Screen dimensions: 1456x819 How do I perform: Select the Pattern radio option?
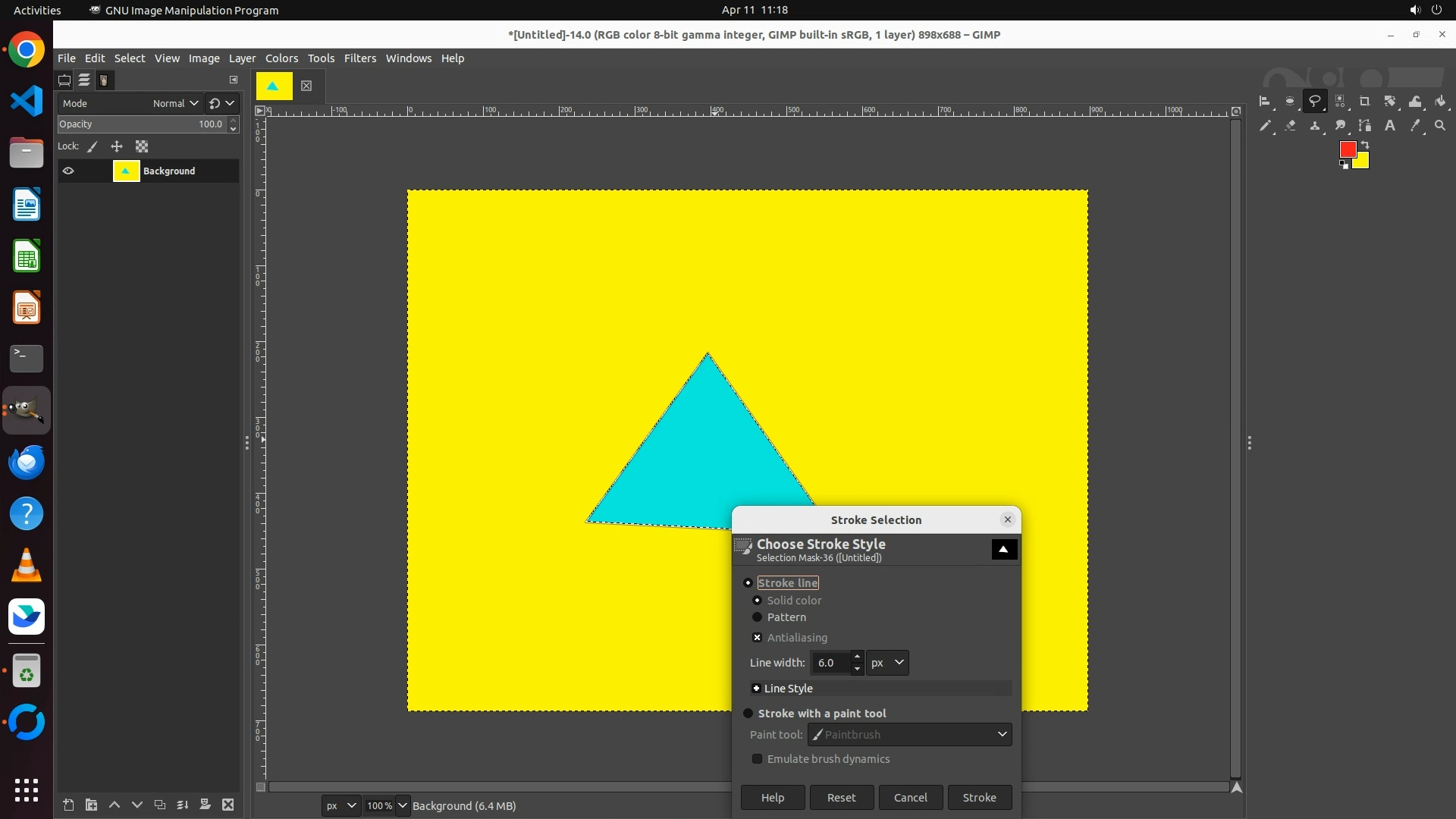pyautogui.click(x=757, y=617)
